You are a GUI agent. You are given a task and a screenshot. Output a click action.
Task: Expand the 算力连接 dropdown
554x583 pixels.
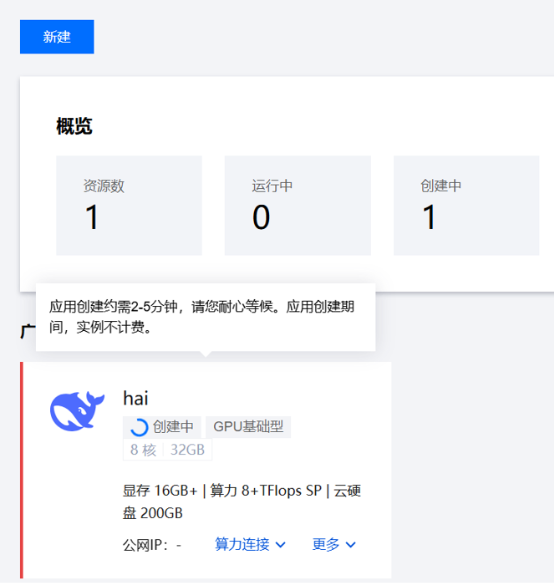pos(250,544)
